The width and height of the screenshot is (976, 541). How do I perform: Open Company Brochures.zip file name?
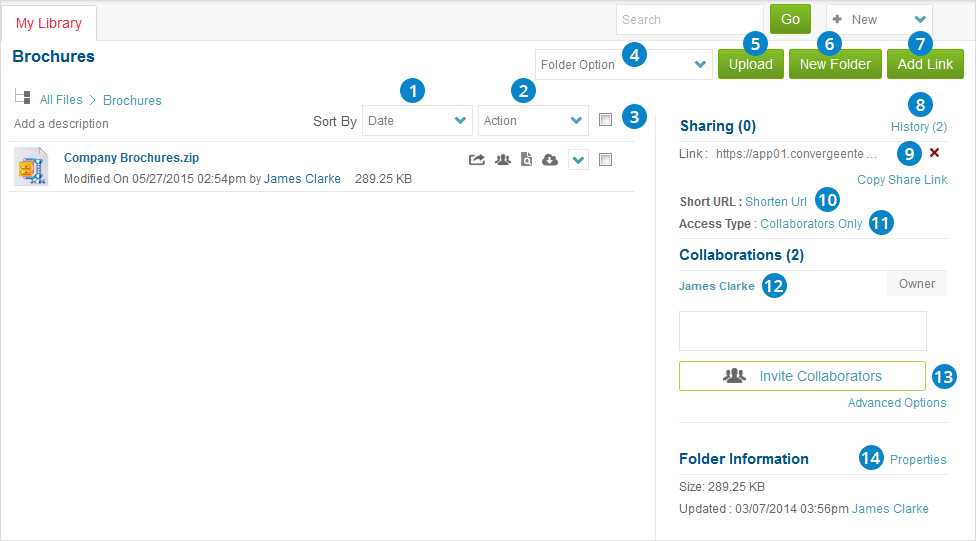(x=131, y=158)
